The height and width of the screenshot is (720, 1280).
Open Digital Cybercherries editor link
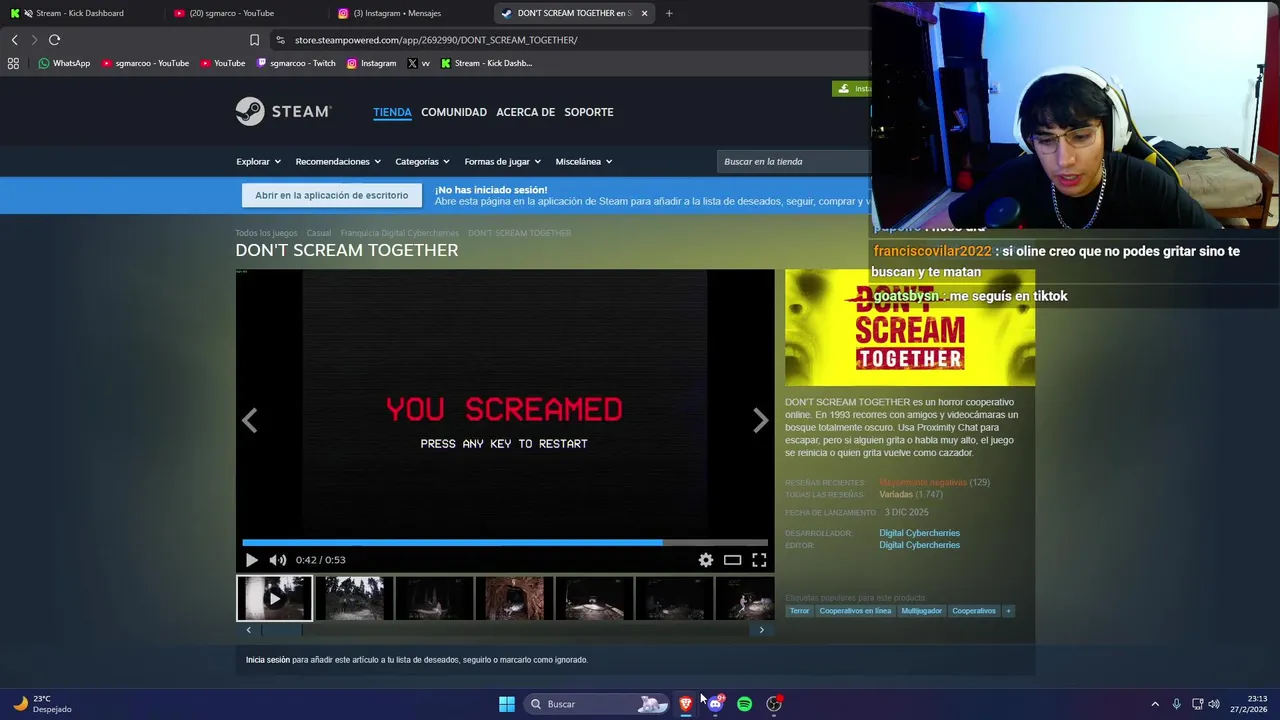[919, 545]
